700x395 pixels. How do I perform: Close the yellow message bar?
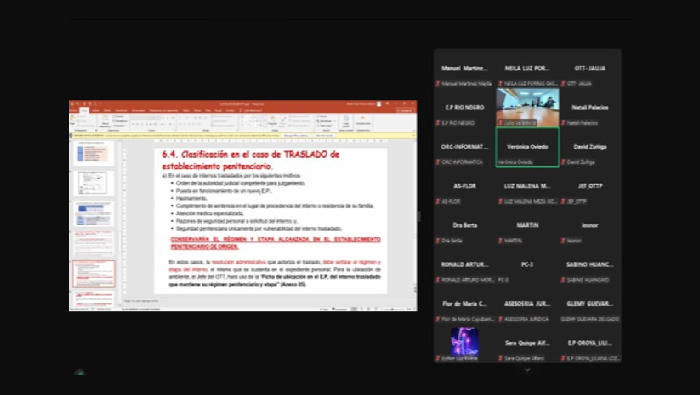[x=414, y=135]
